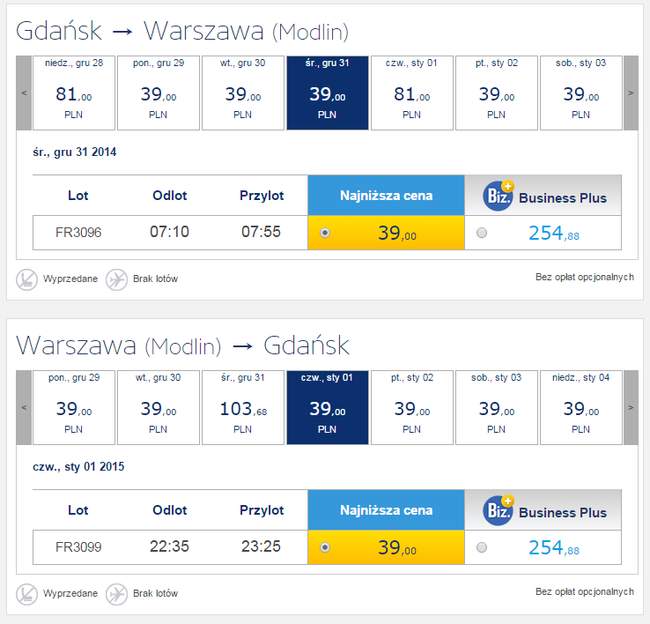Show later dates for Gdańsk to Warszawa

point(631,93)
